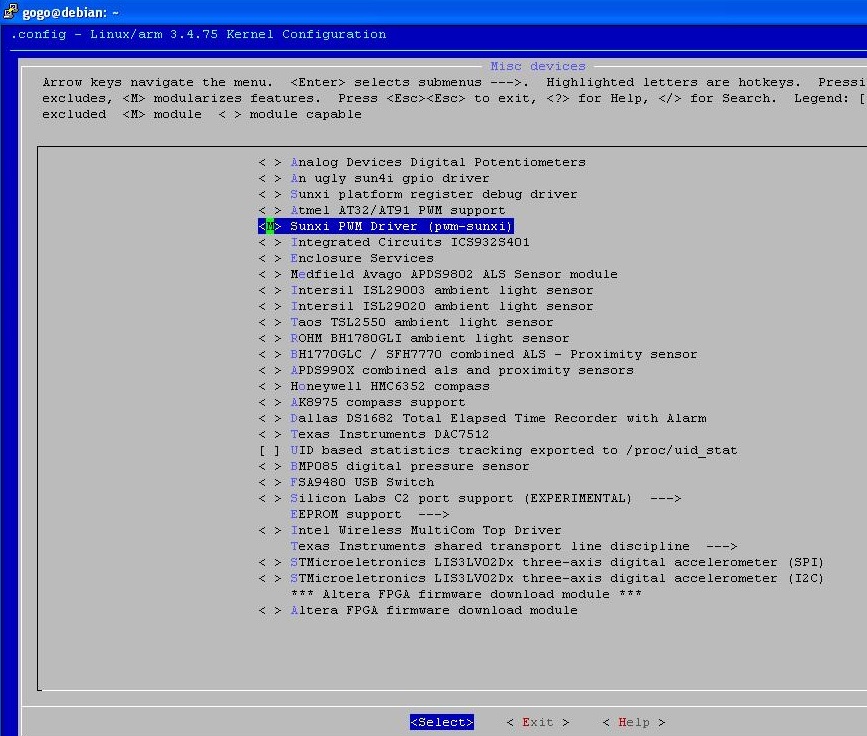The height and width of the screenshot is (736, 867).
Task: Toggle the Sunxi PWM Driver module marker
Action: [x=270, y=226]
